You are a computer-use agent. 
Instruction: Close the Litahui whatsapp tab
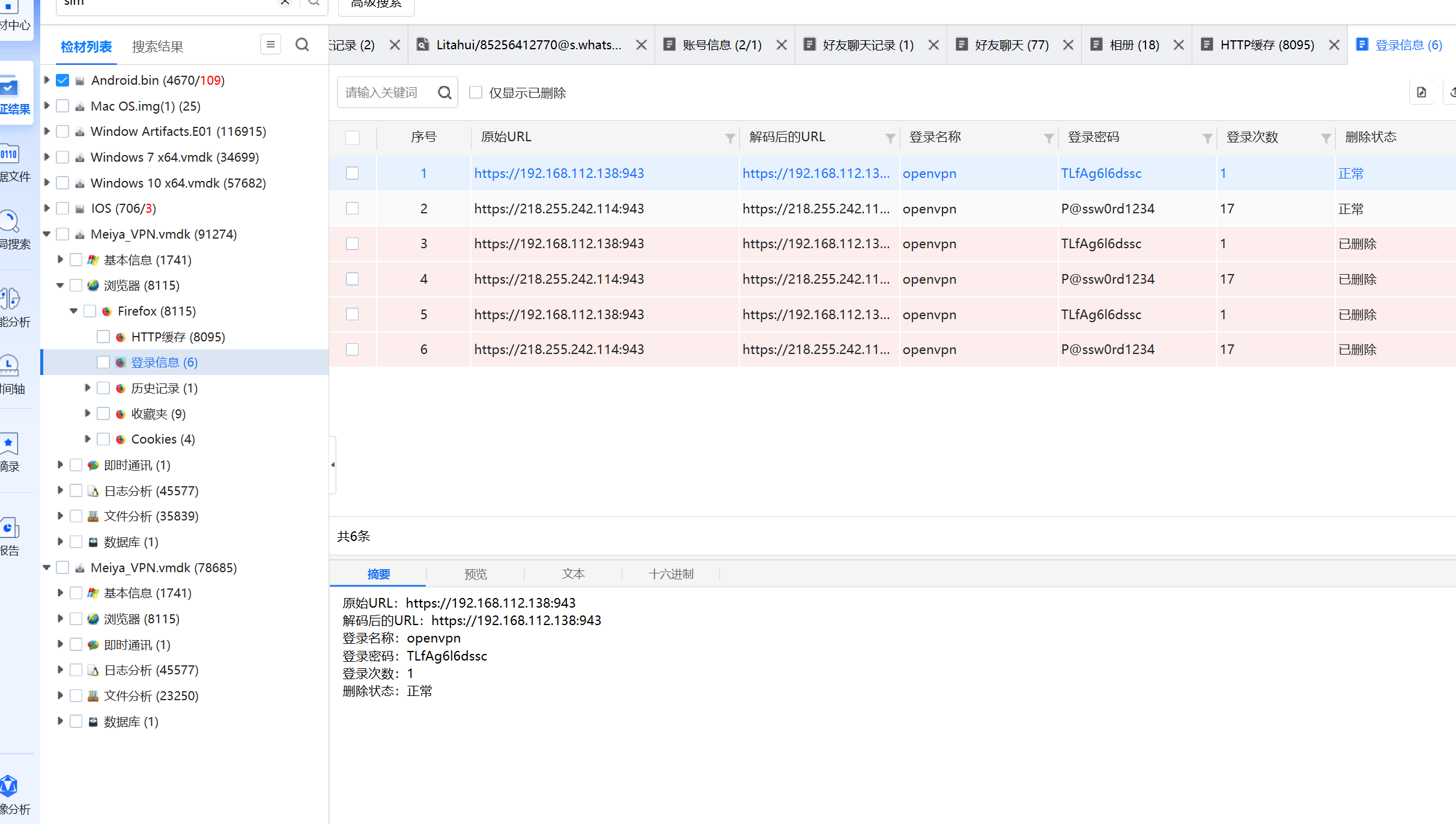[x=642, y=45]
